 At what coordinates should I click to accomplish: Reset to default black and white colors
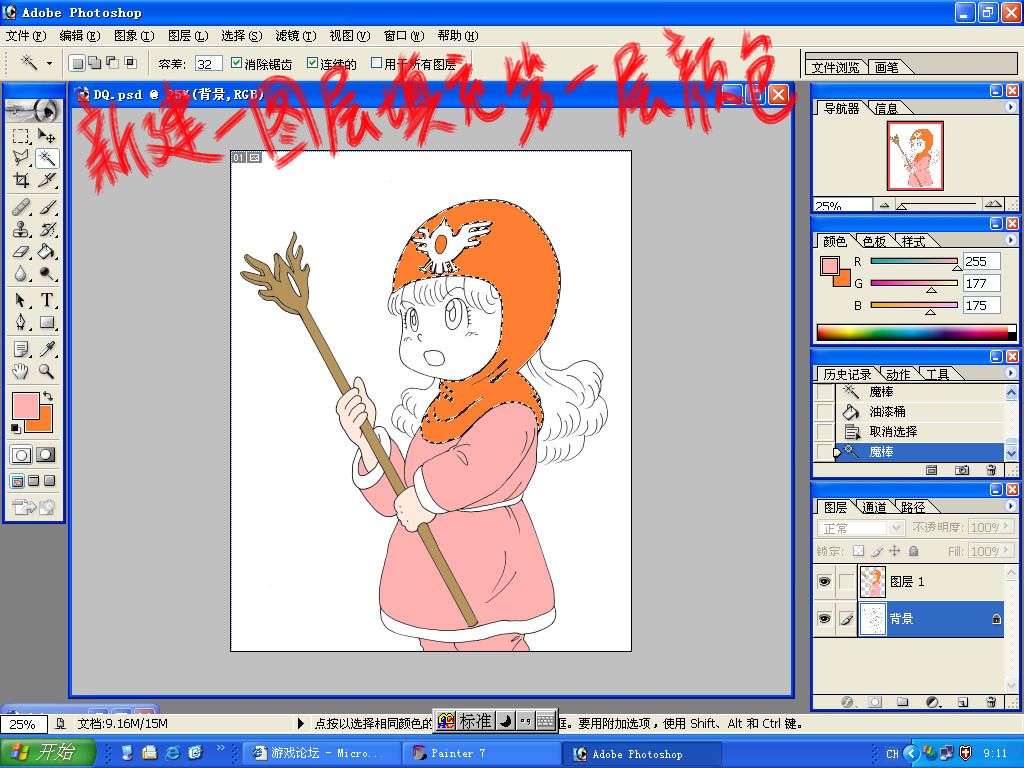tap(16, 428)
